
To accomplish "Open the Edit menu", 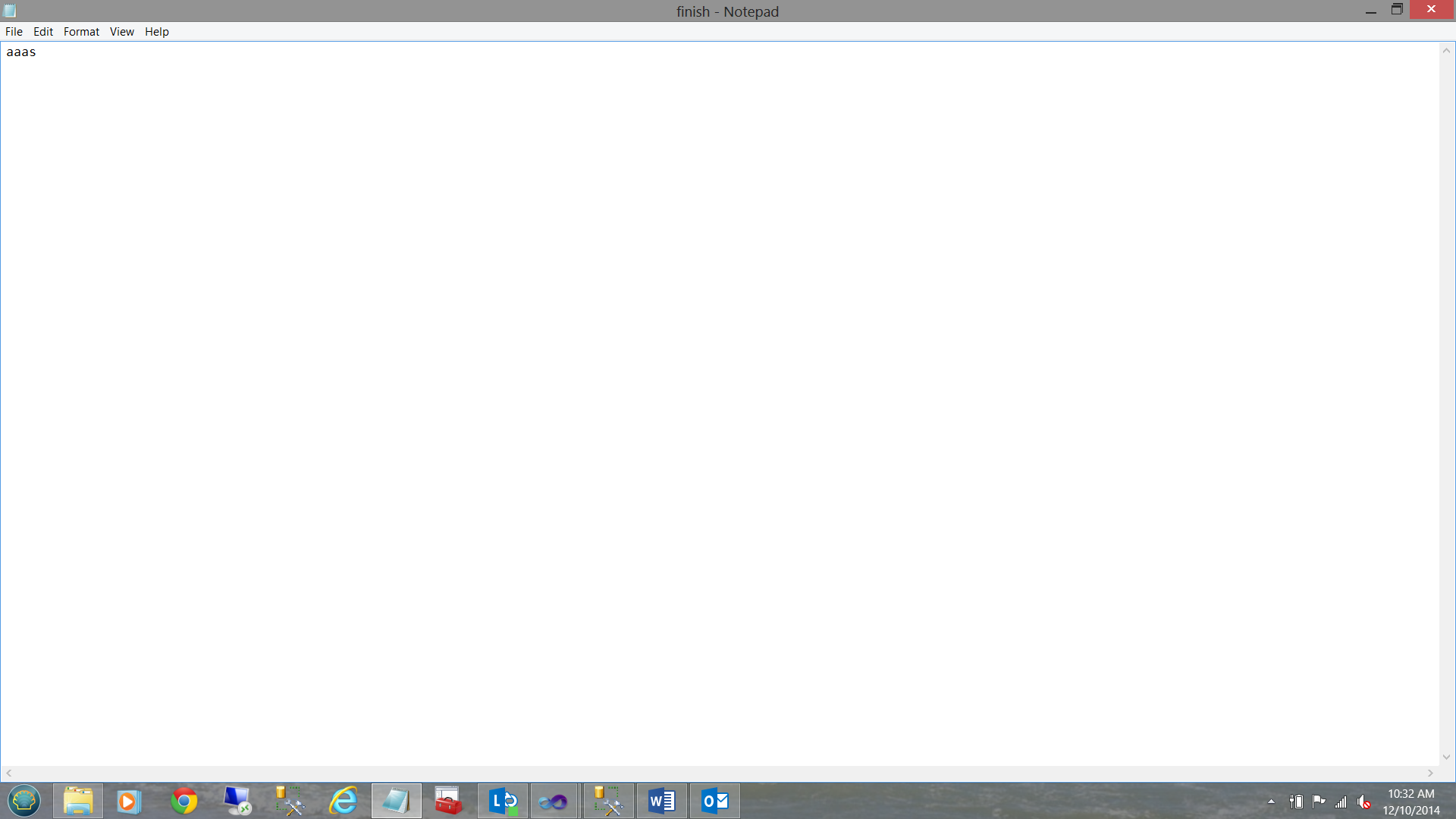I will [x=43, y=32].
